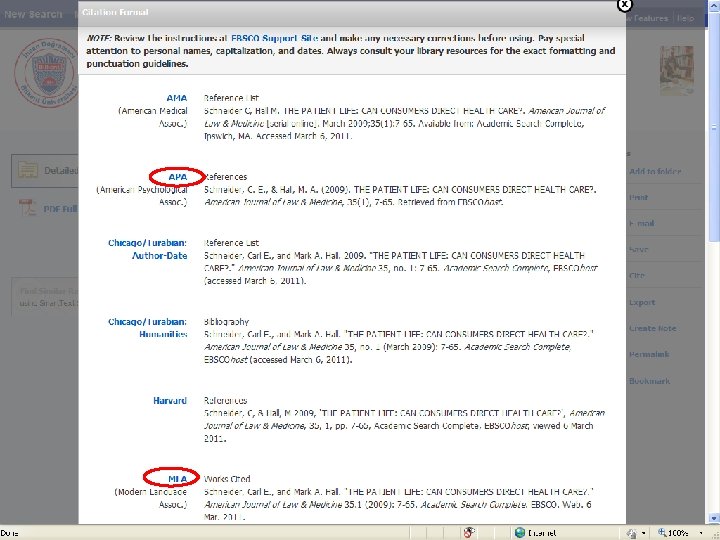The image size is (720, 540).
Task: Click the Detailed record folder icon
Action: click(28, 170)
